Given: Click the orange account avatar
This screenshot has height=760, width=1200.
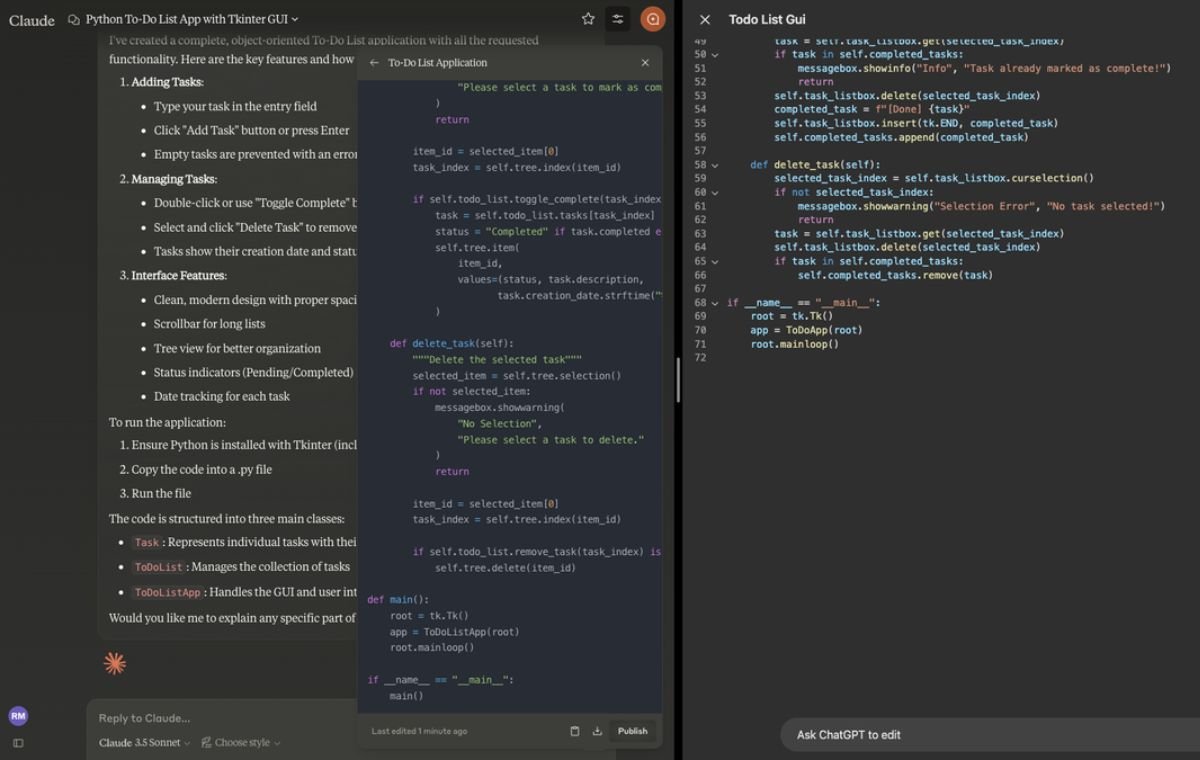Looking at the screenshot, I should 652,18.
